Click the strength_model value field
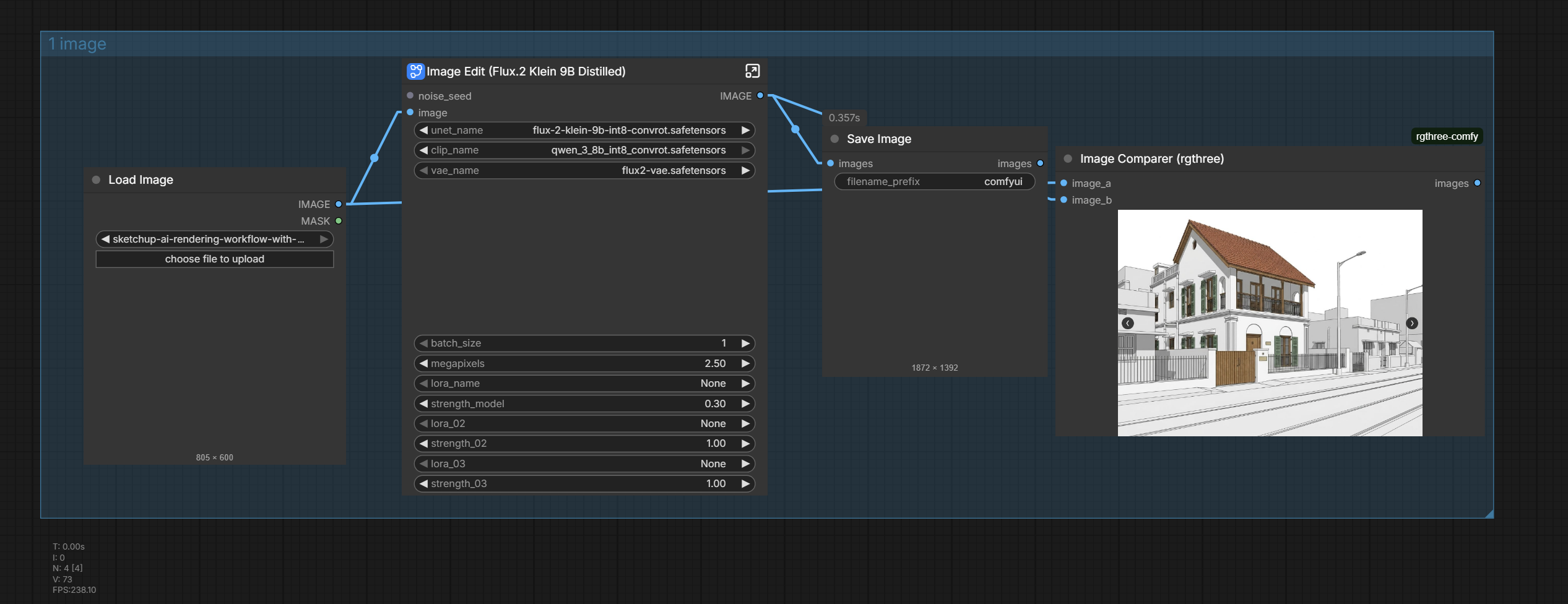The height and width of the screenshot is (604, 1568). [x=584, y=404]
